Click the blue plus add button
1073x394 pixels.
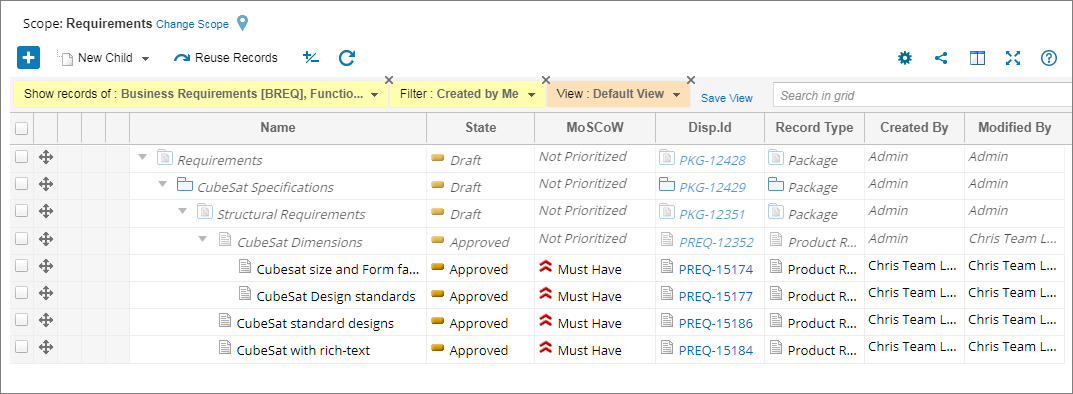29,58
